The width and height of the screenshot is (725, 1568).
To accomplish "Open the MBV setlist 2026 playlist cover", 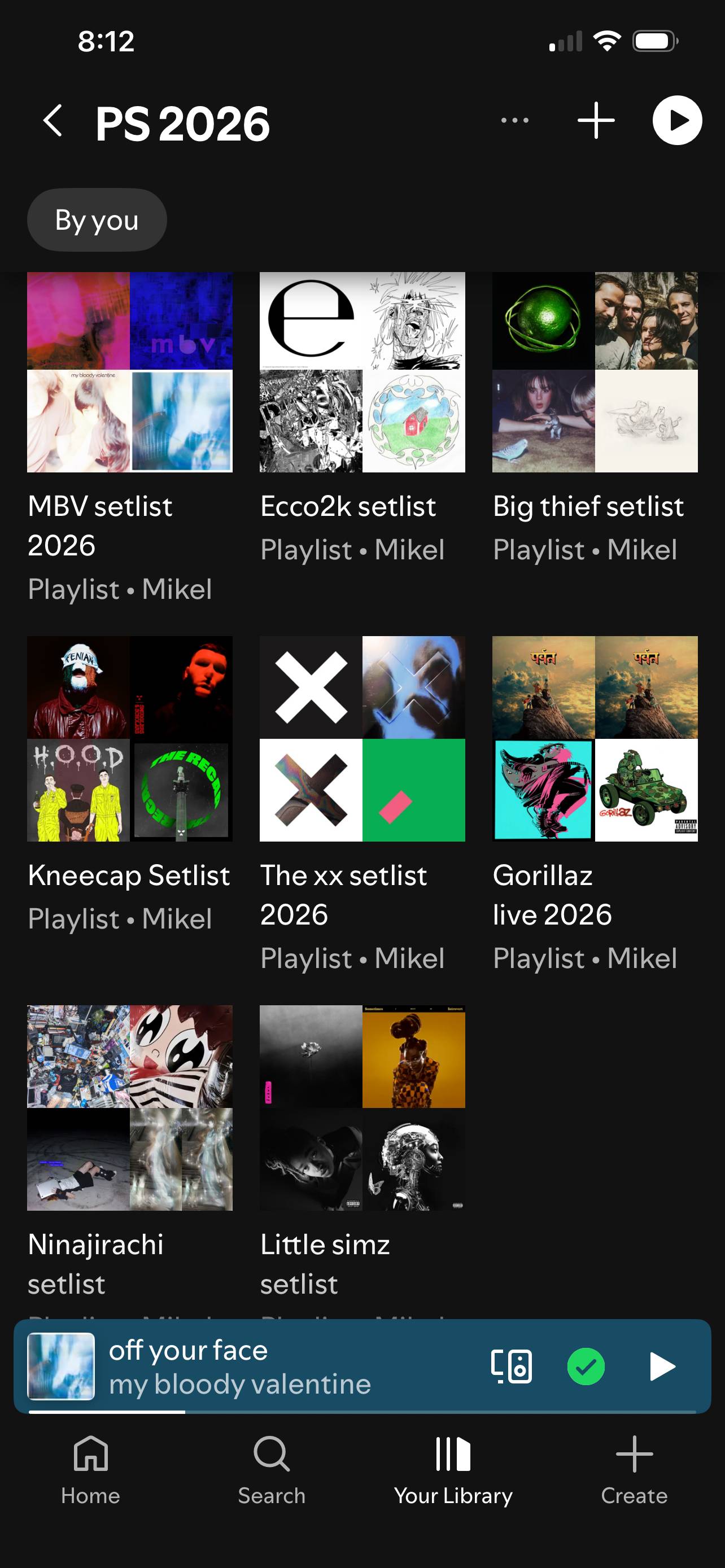I will click(x=130, y=372).
